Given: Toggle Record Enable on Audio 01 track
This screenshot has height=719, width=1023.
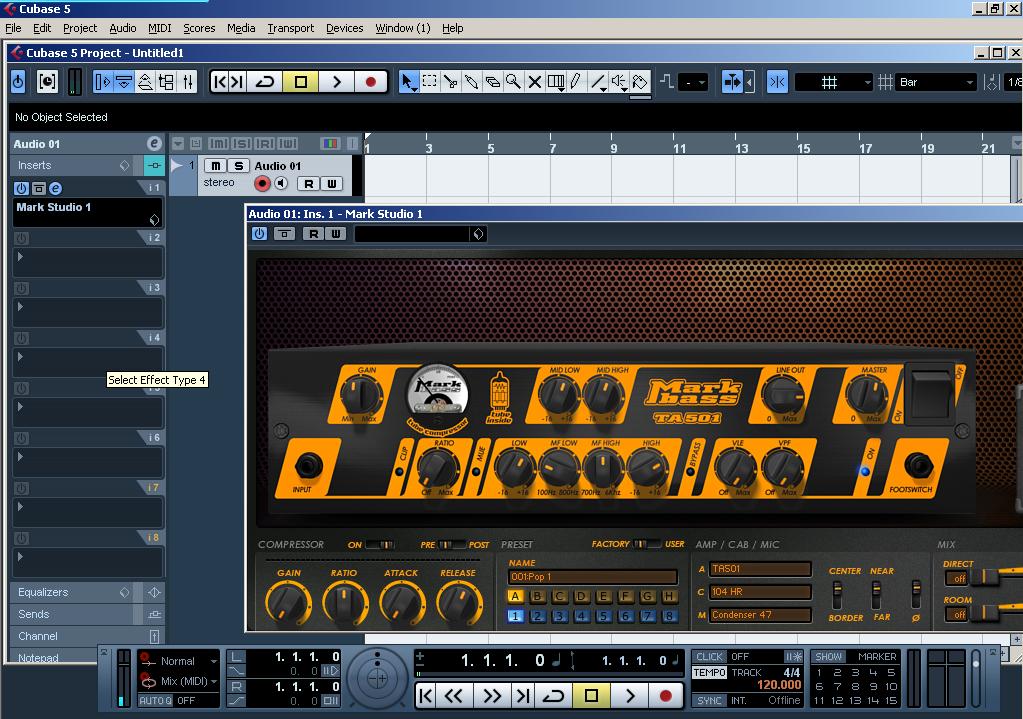Looking at the screenshot, I should pyautogui.click(x=262, y=183).
